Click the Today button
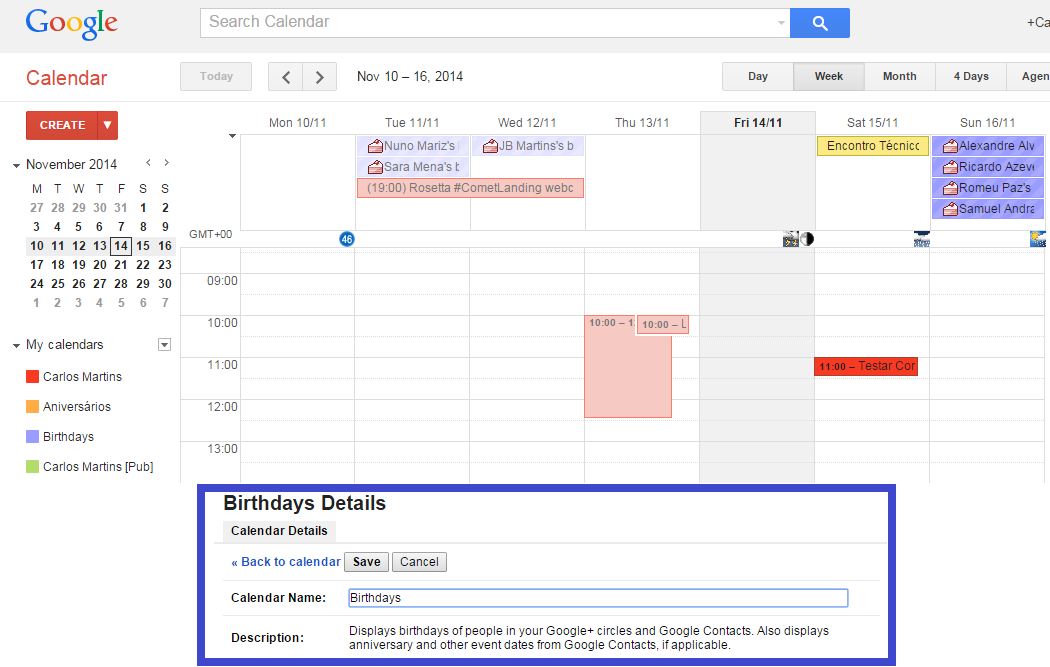 point(216,76)
